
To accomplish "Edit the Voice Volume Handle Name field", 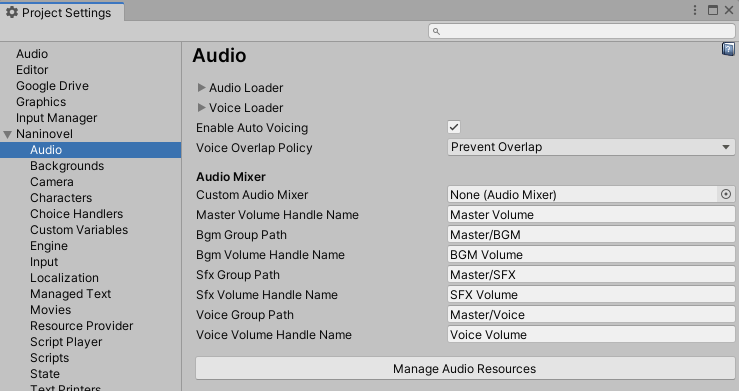I will tap(591, 335).
